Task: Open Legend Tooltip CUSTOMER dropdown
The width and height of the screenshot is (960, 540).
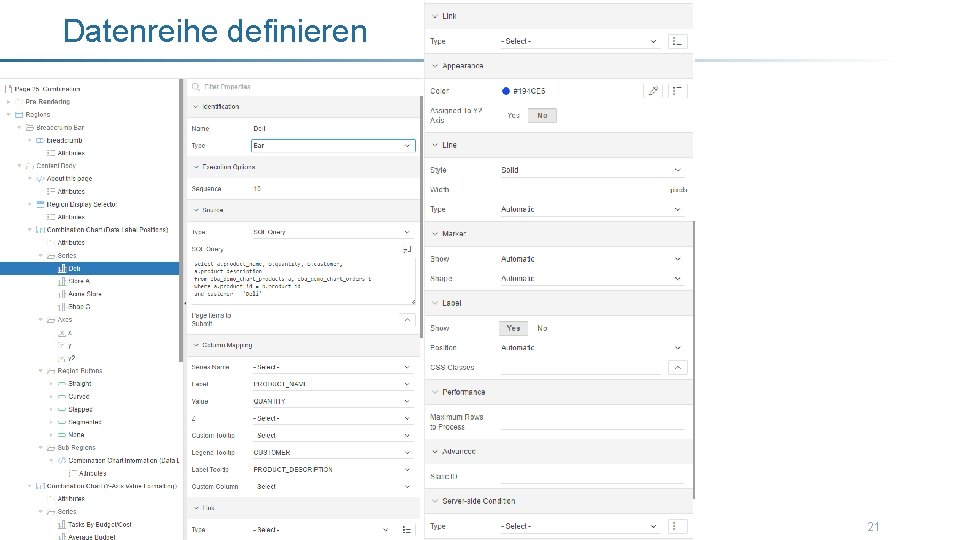Action: [x=332, y=452]
